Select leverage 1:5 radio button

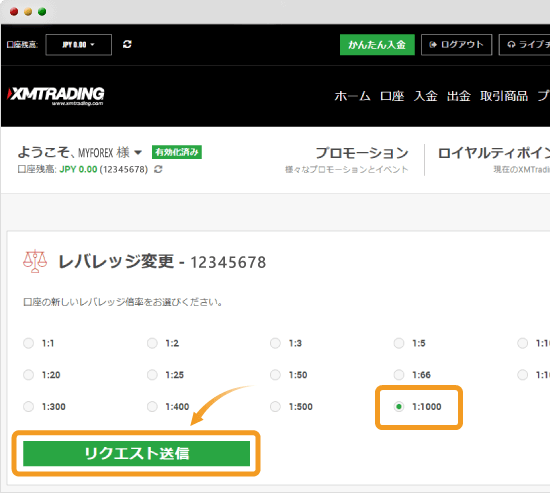399,343
